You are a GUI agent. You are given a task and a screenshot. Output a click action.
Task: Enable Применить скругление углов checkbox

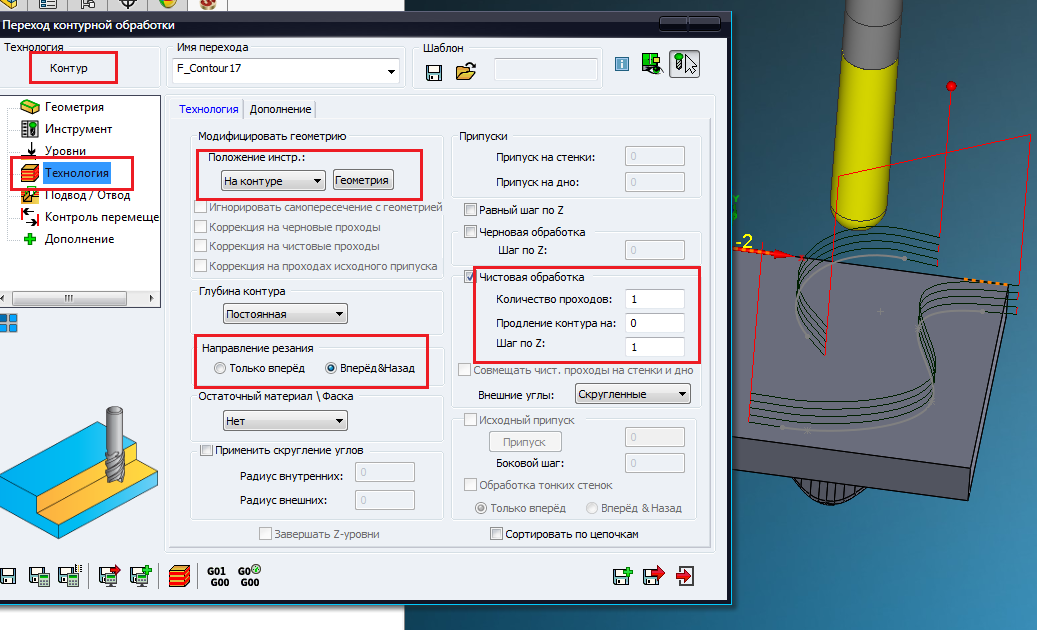[206, 450]
